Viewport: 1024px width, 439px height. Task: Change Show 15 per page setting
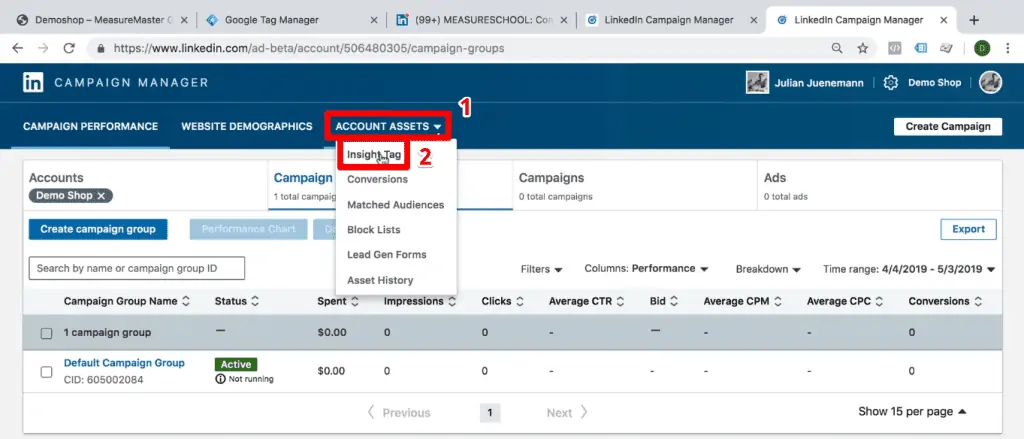912,412
